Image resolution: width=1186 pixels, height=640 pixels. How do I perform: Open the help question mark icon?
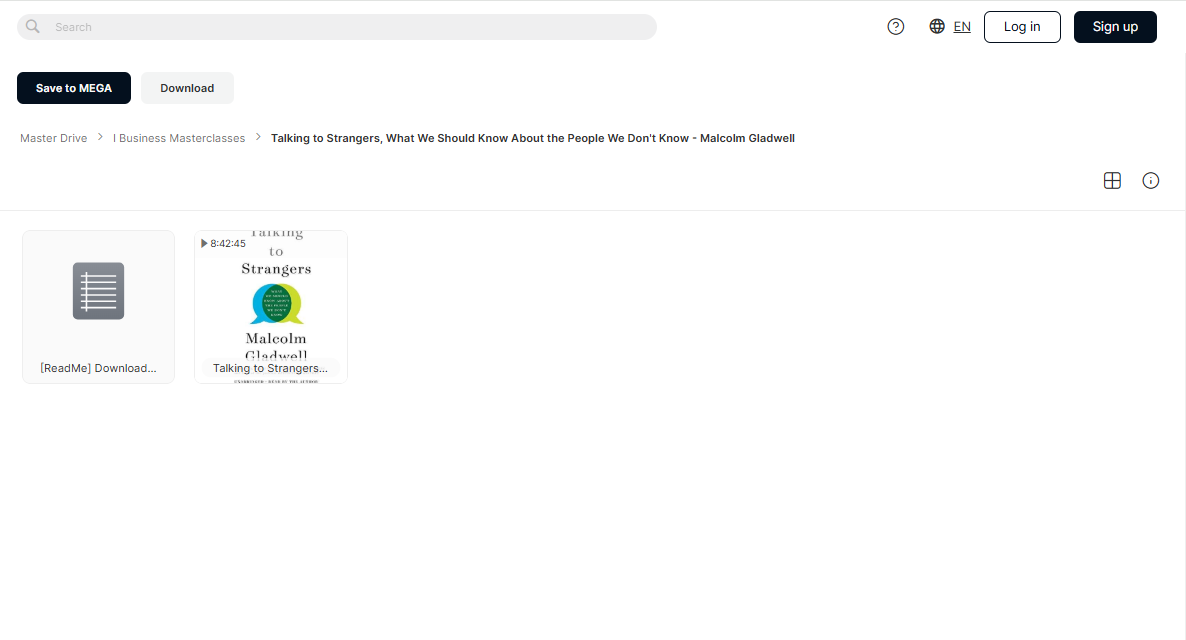click(896, 26)
